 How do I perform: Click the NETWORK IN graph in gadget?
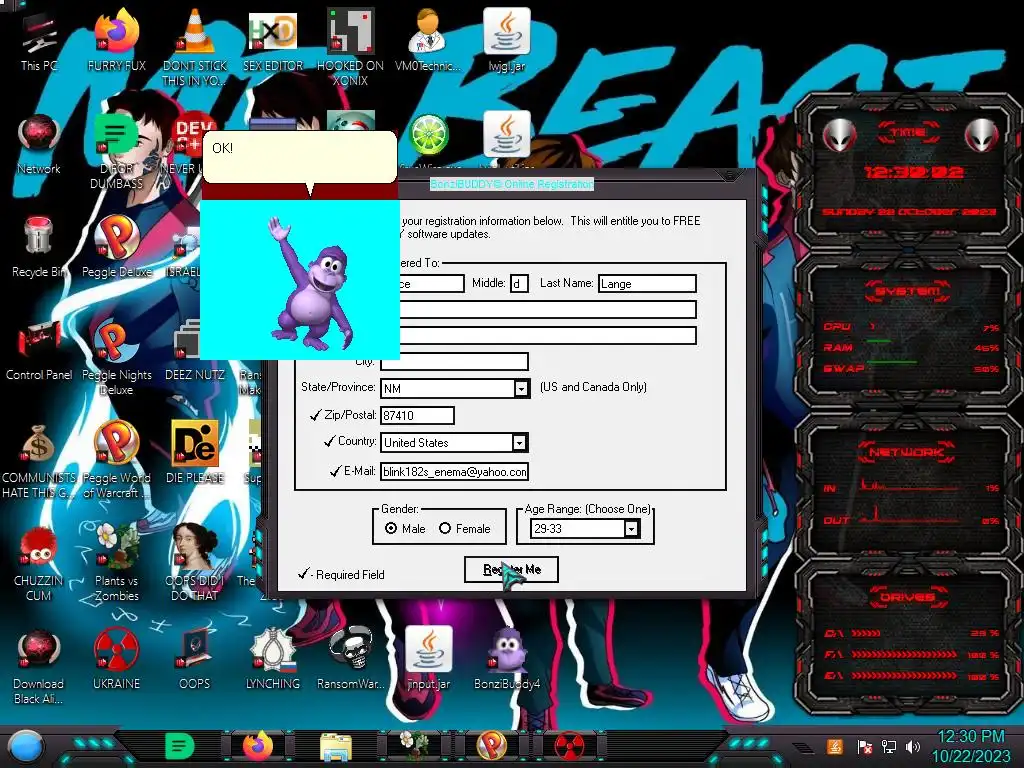tap(911, 486)
